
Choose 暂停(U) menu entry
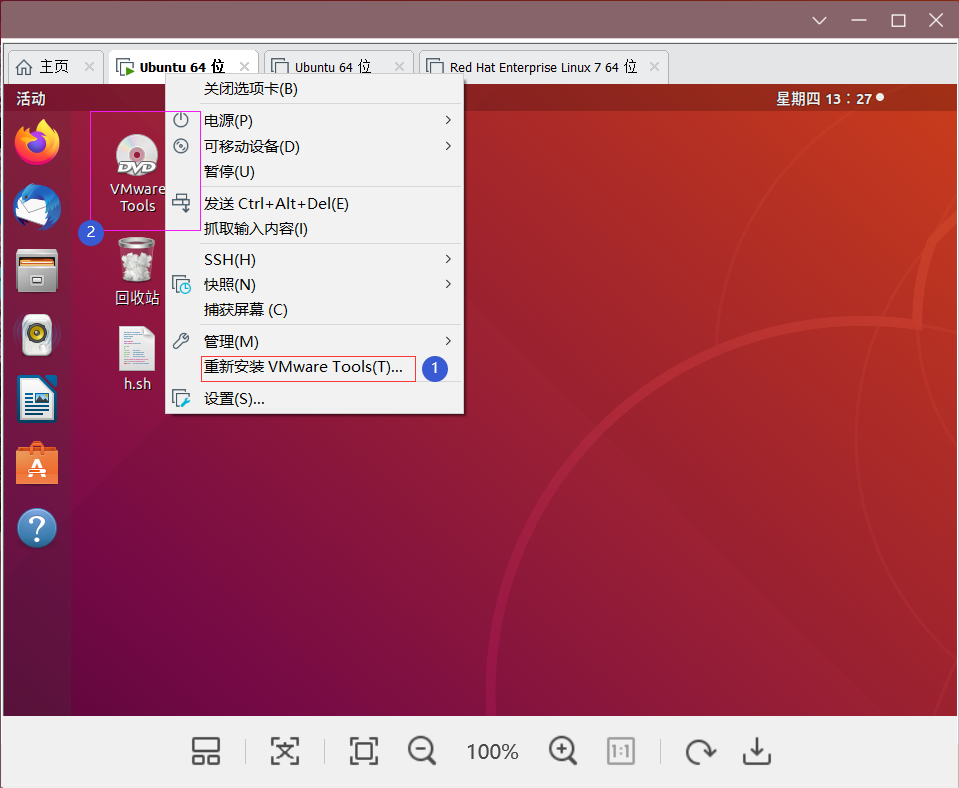click(314, 171)
